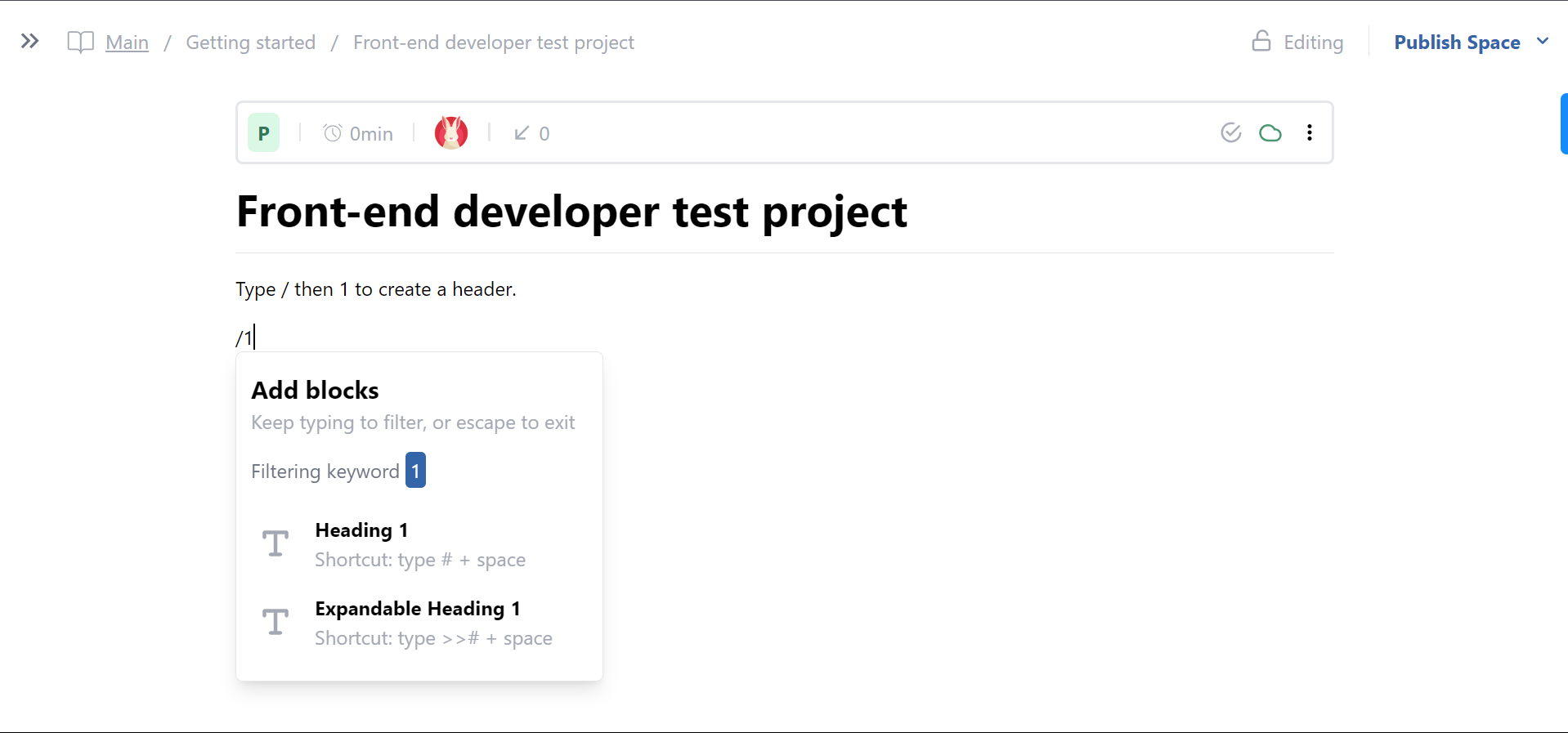Click the unlock padlock icon
Screen dimensions: 1568x733
click(1261, 41)
